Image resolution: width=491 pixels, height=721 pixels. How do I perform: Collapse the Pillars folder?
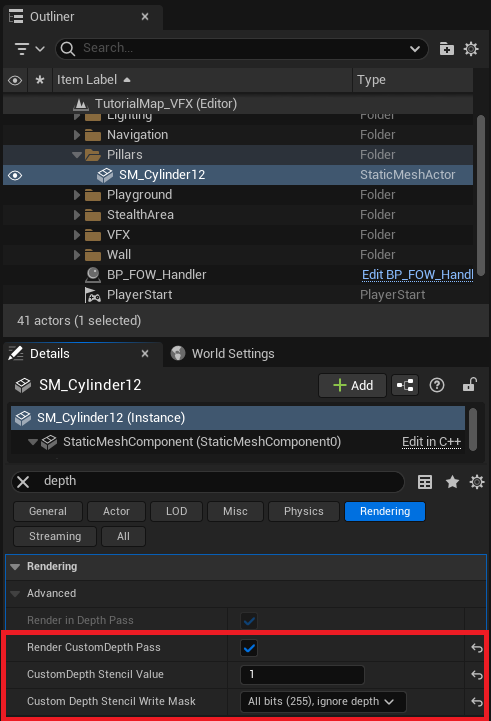[x=77, y=155]
